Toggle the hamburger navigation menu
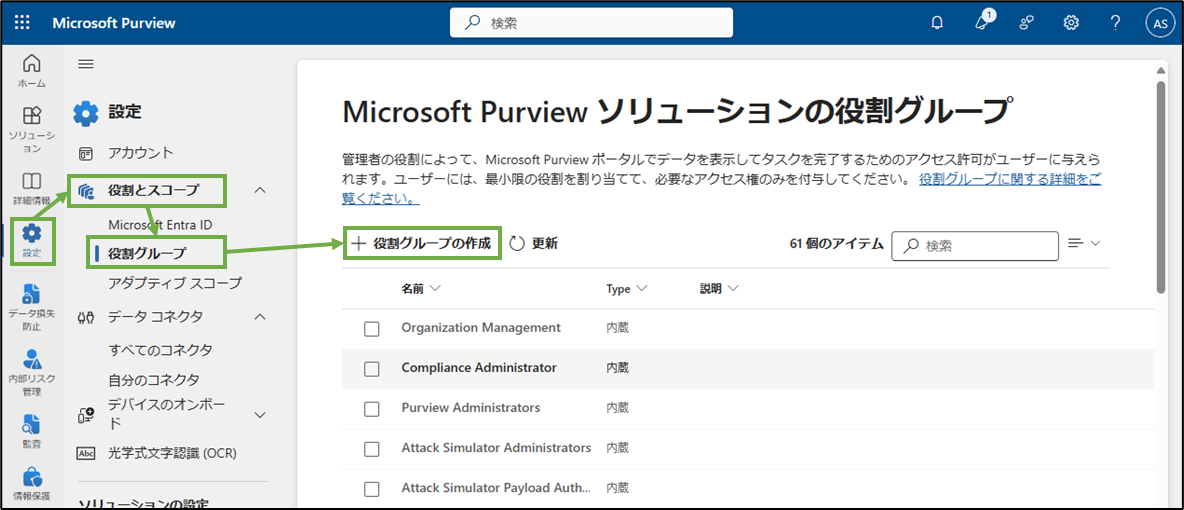1184x510 pixels. 86,65
